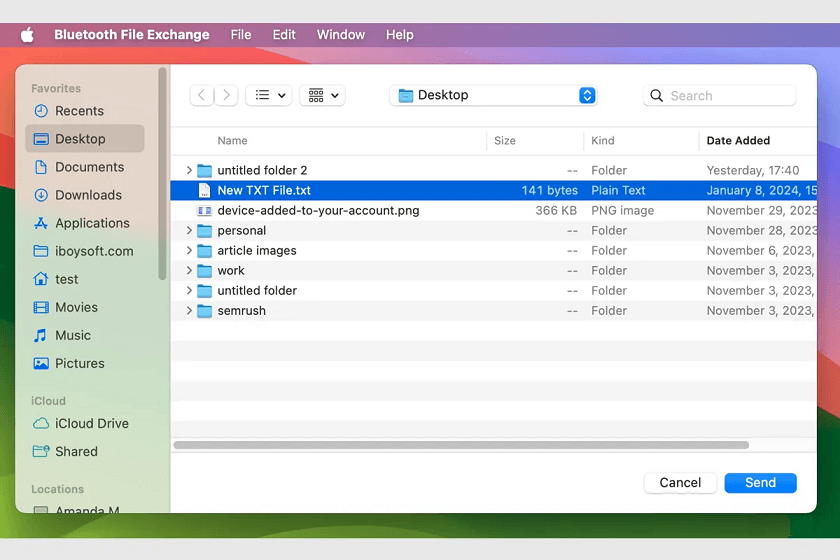
Task: Expand the personal folder
Action: (189, 230)
